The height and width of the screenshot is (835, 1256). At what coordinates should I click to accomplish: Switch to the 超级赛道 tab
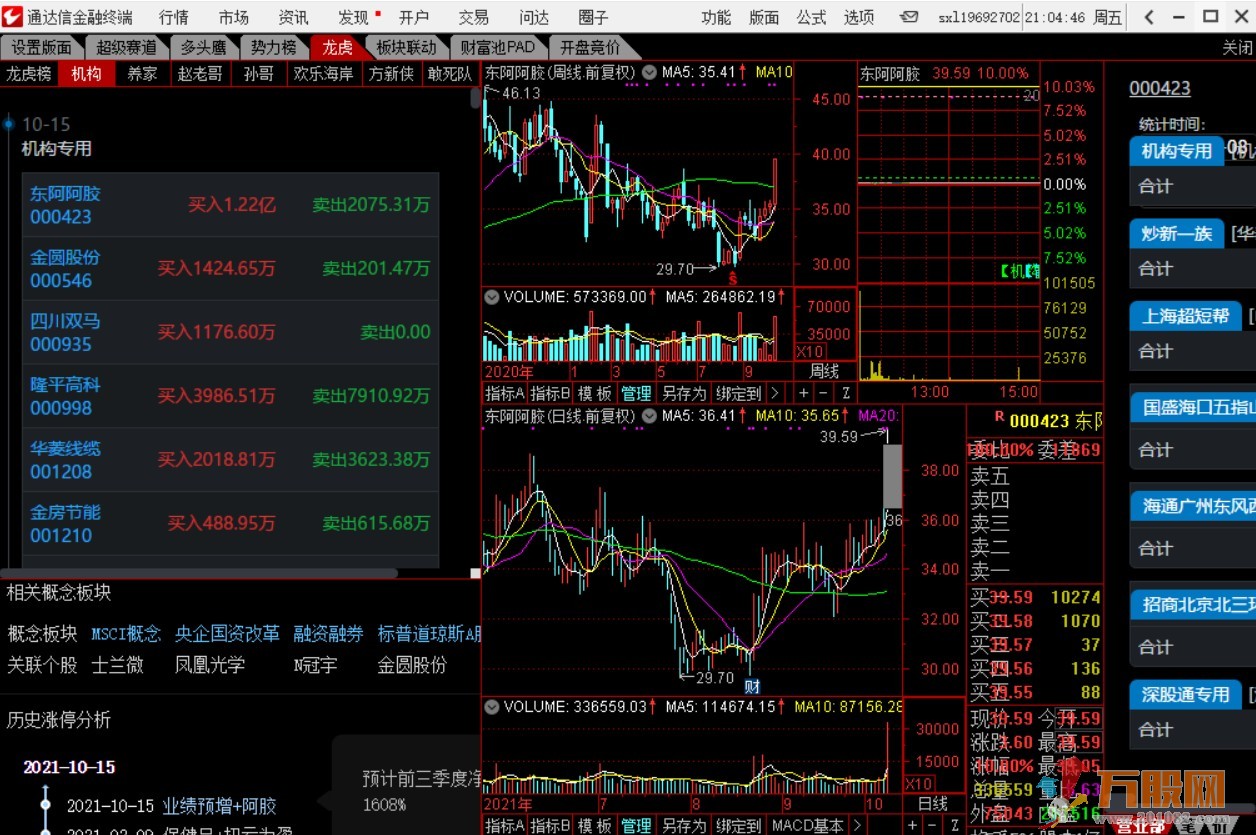[x=126, y=47]
